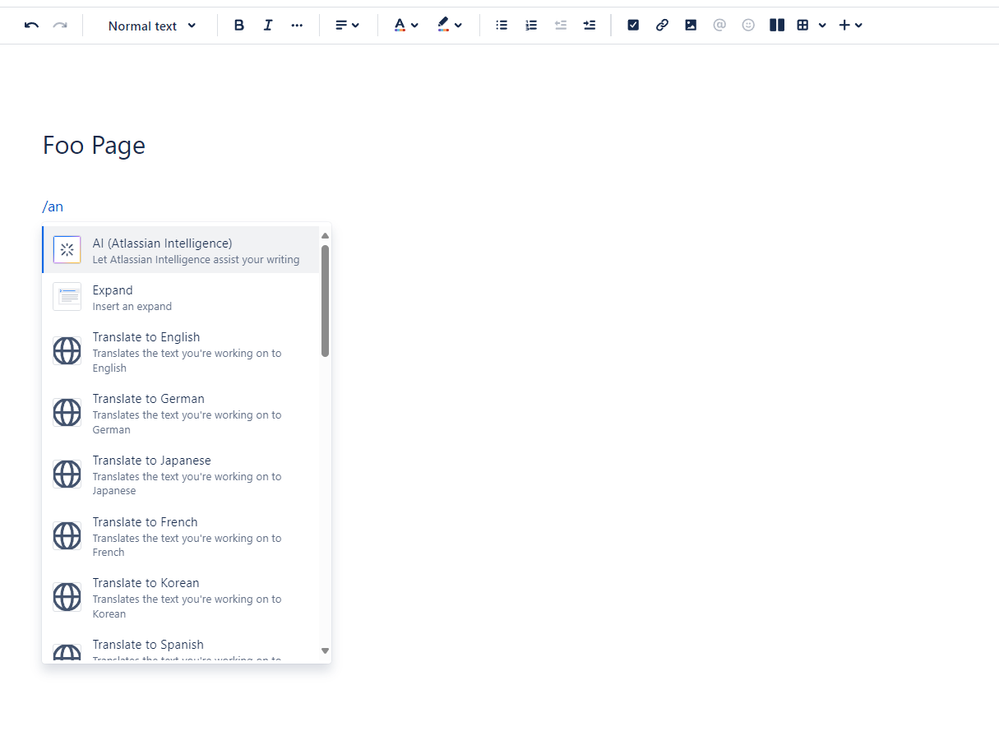Click the layouts columns icon
Screen dimensions: 999x741
(777, 25)
